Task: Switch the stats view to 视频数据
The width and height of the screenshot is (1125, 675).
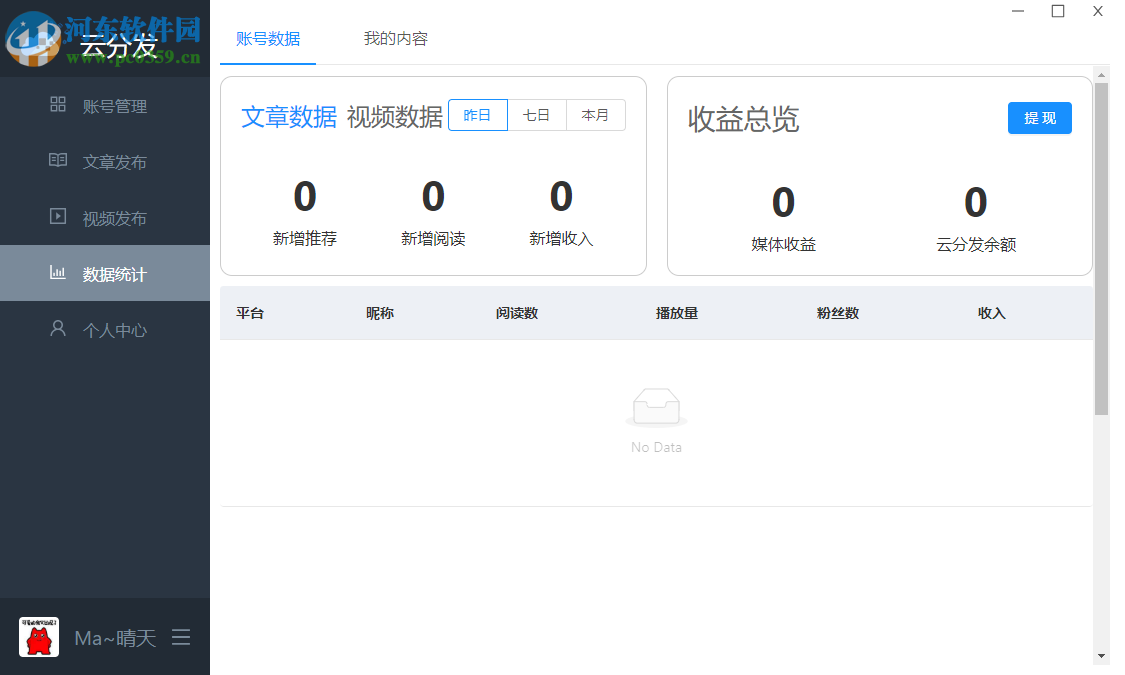Action: tap(394, 116)
